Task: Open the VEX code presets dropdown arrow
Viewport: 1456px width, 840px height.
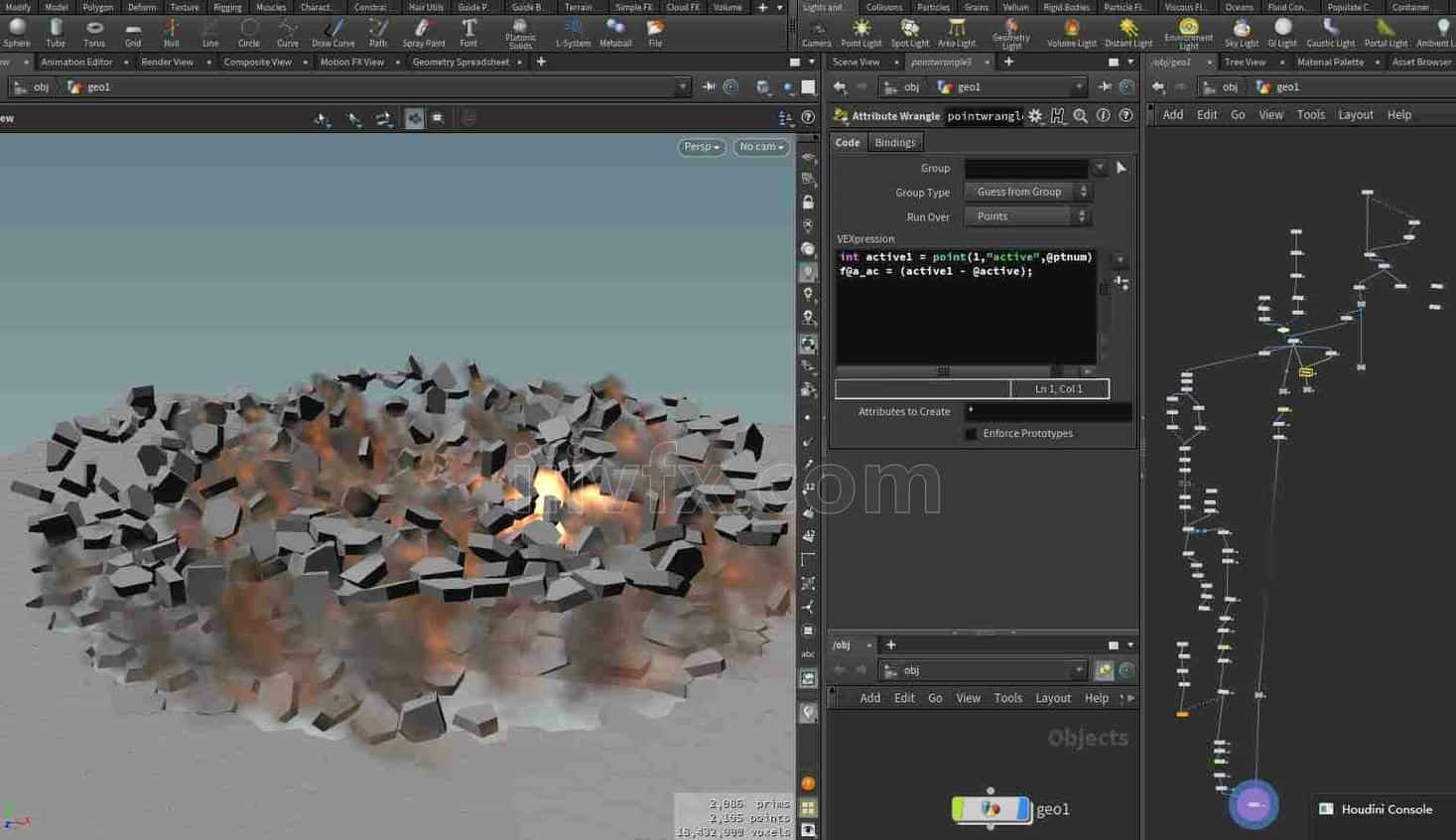Action: tap(1121, 260)
